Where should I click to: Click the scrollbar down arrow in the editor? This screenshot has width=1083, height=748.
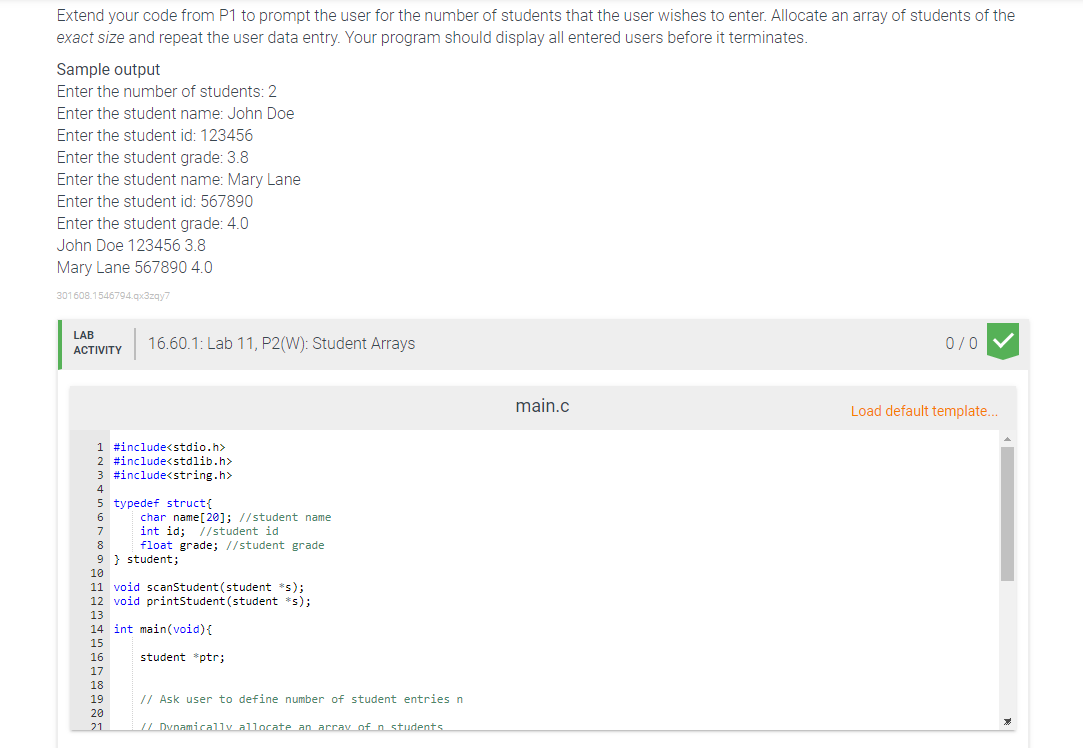click(1008, 719)
